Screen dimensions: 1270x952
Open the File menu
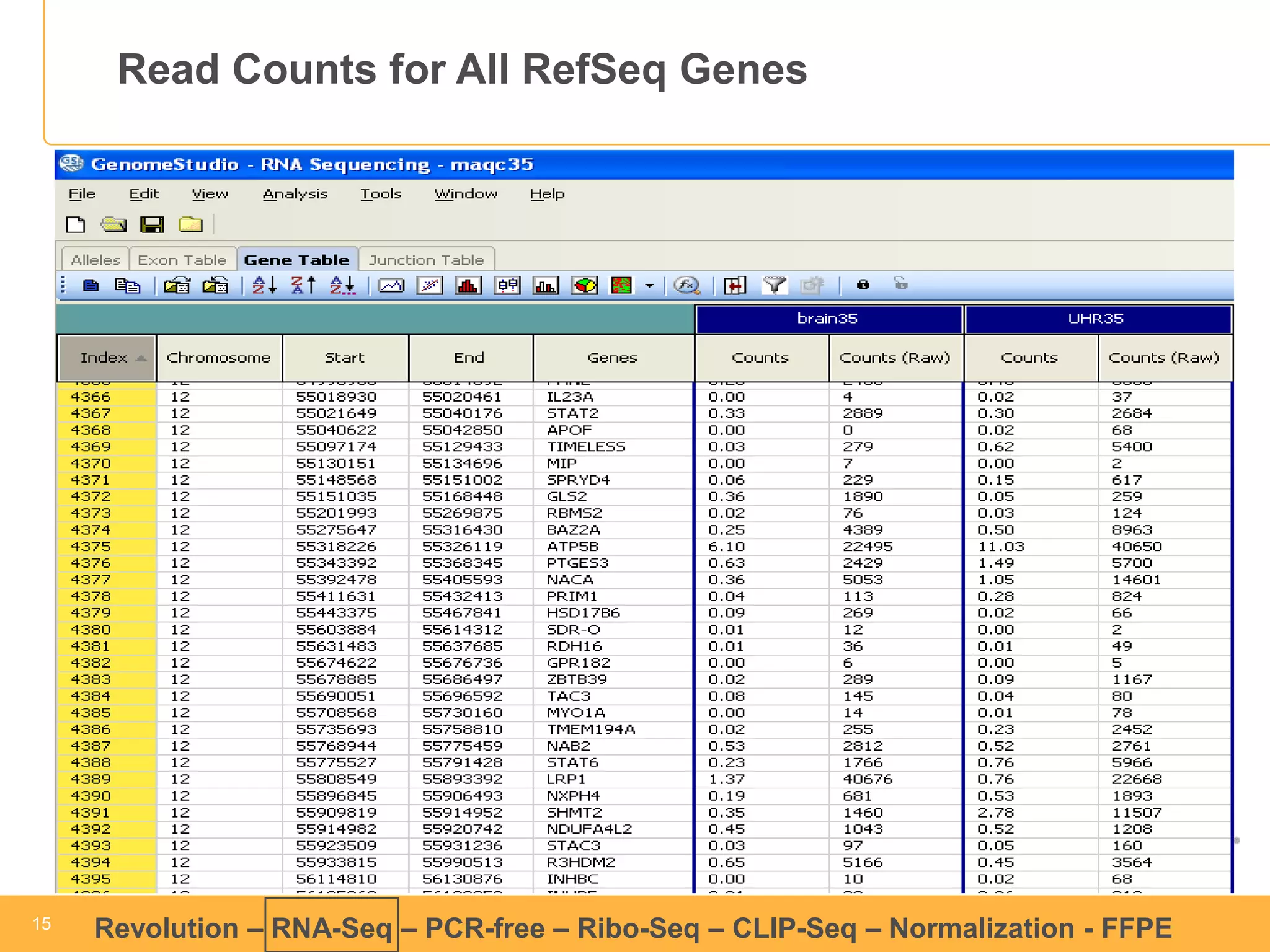[x=82, y=194]
